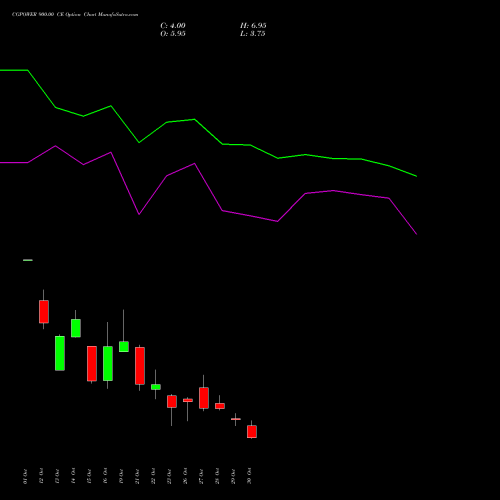Click the small green dash candle for 01 Oct

coord(28,260)
